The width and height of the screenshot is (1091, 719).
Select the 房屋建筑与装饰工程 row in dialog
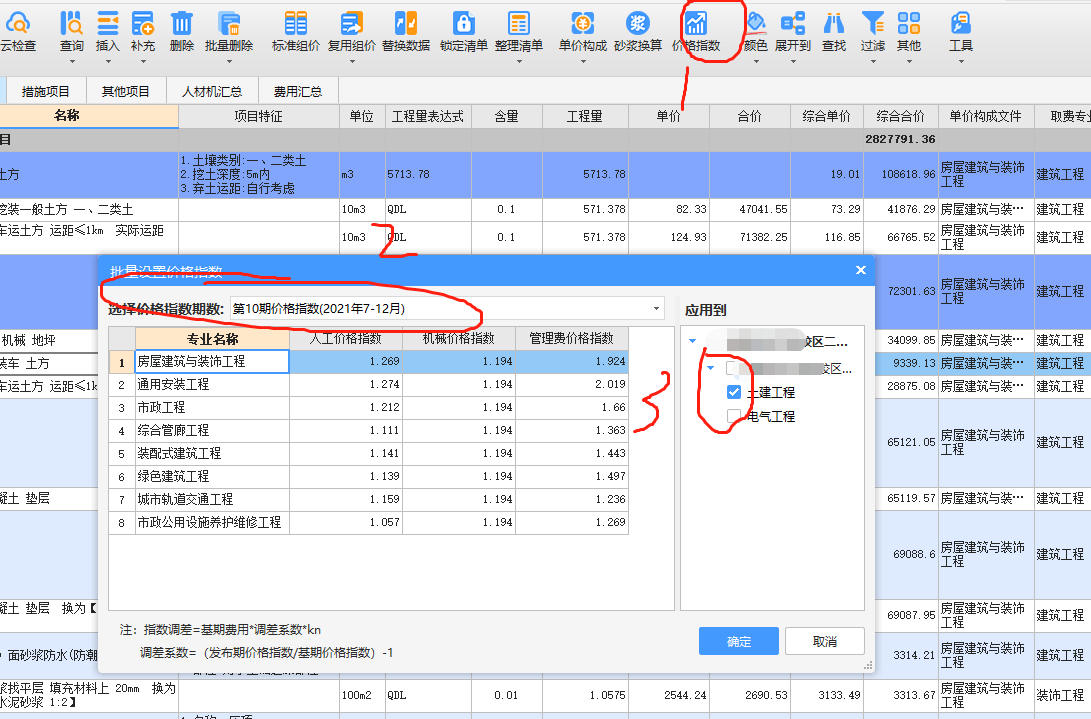(x=369, y=361)
